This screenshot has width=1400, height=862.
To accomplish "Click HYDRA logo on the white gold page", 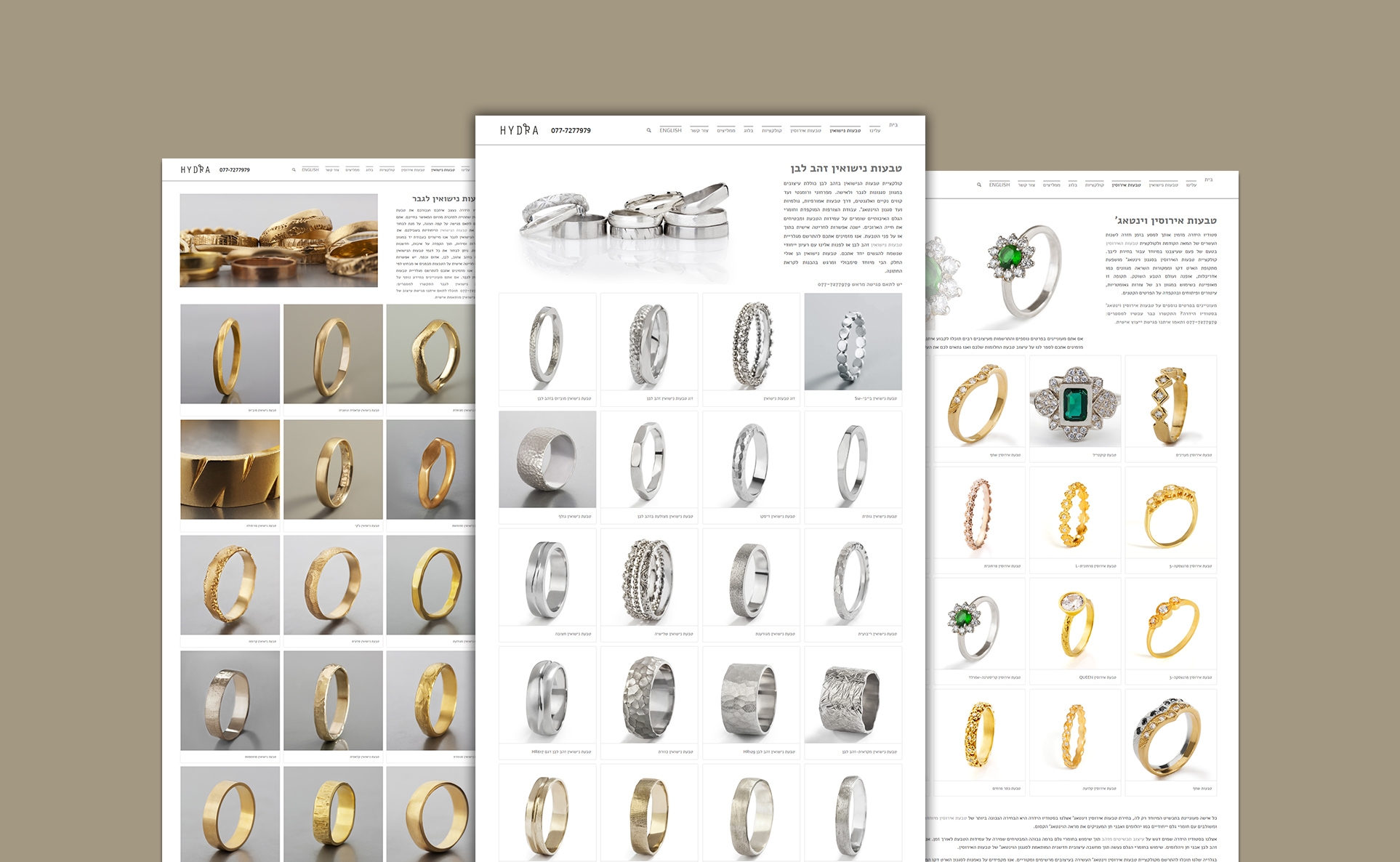I will tap(519, 130).
